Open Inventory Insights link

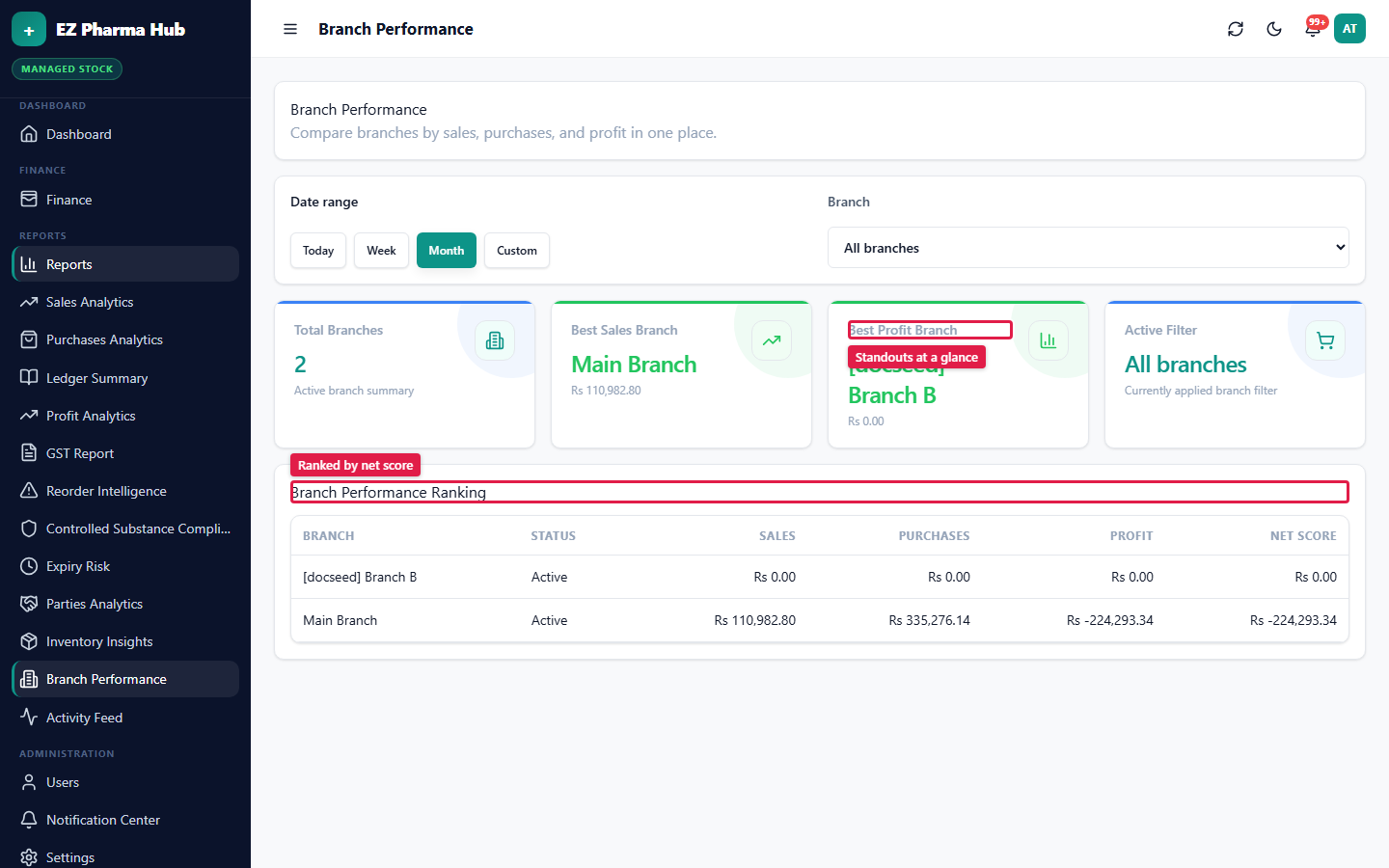click(125, 641)
